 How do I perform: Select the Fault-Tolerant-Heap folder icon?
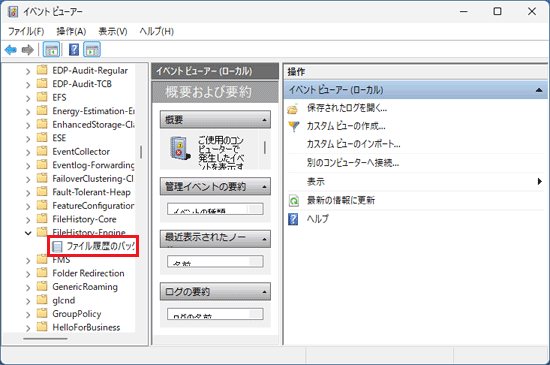click(x=42, y=192)
